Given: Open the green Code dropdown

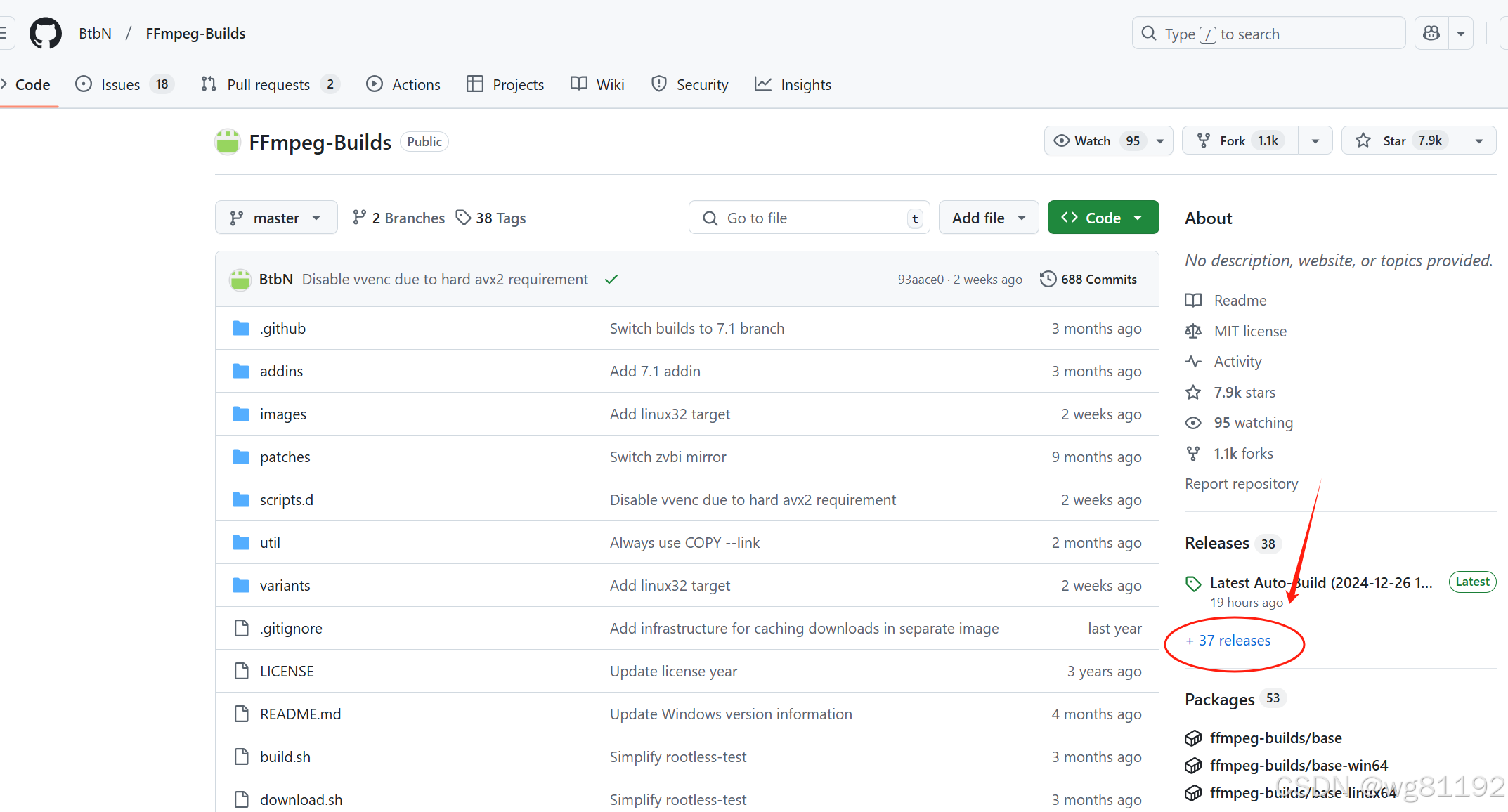Looking at the screenshot, I should click(1103, 218).
